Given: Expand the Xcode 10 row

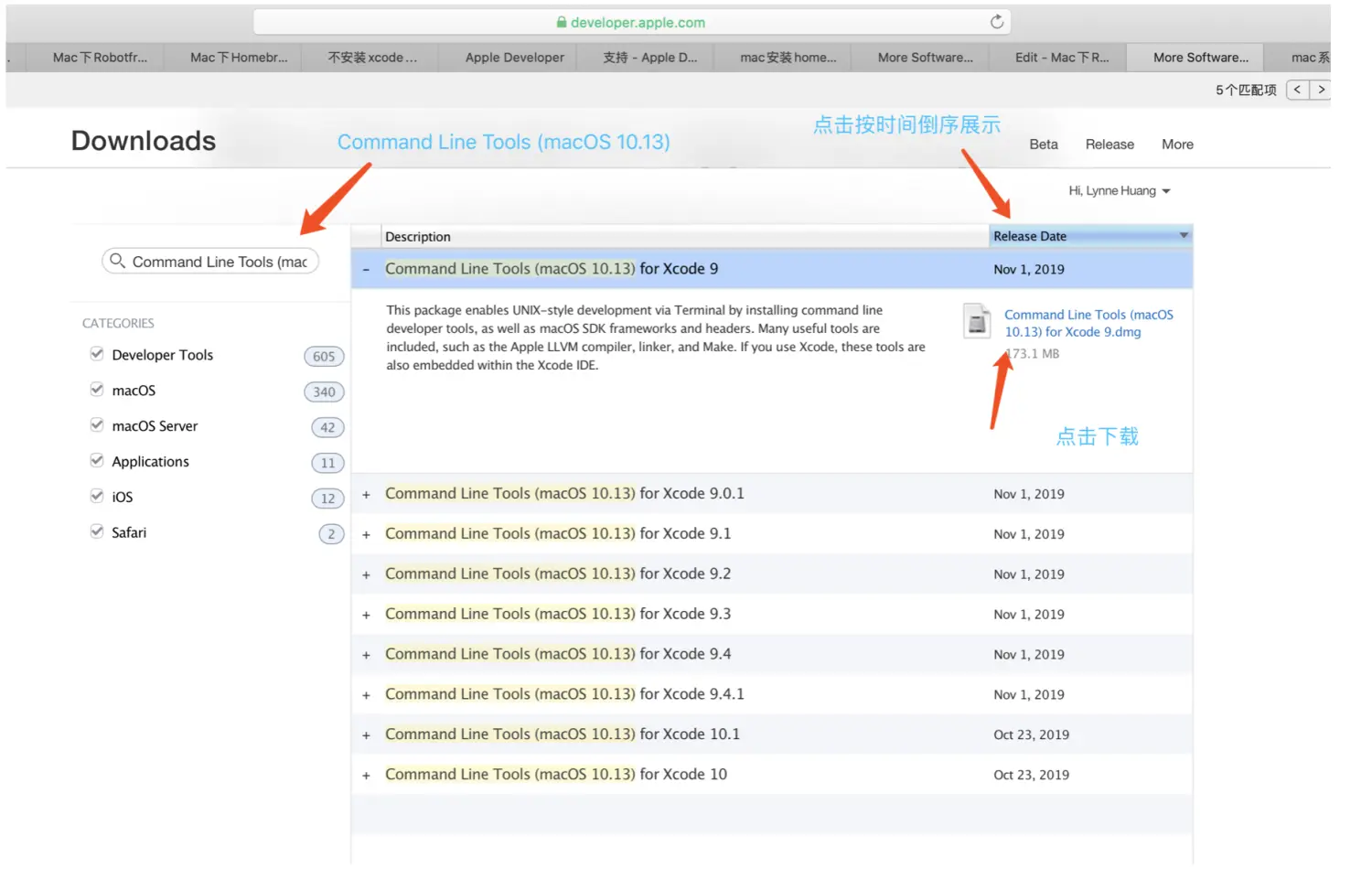Looking at the screenshot, I should tap(366, 775).
